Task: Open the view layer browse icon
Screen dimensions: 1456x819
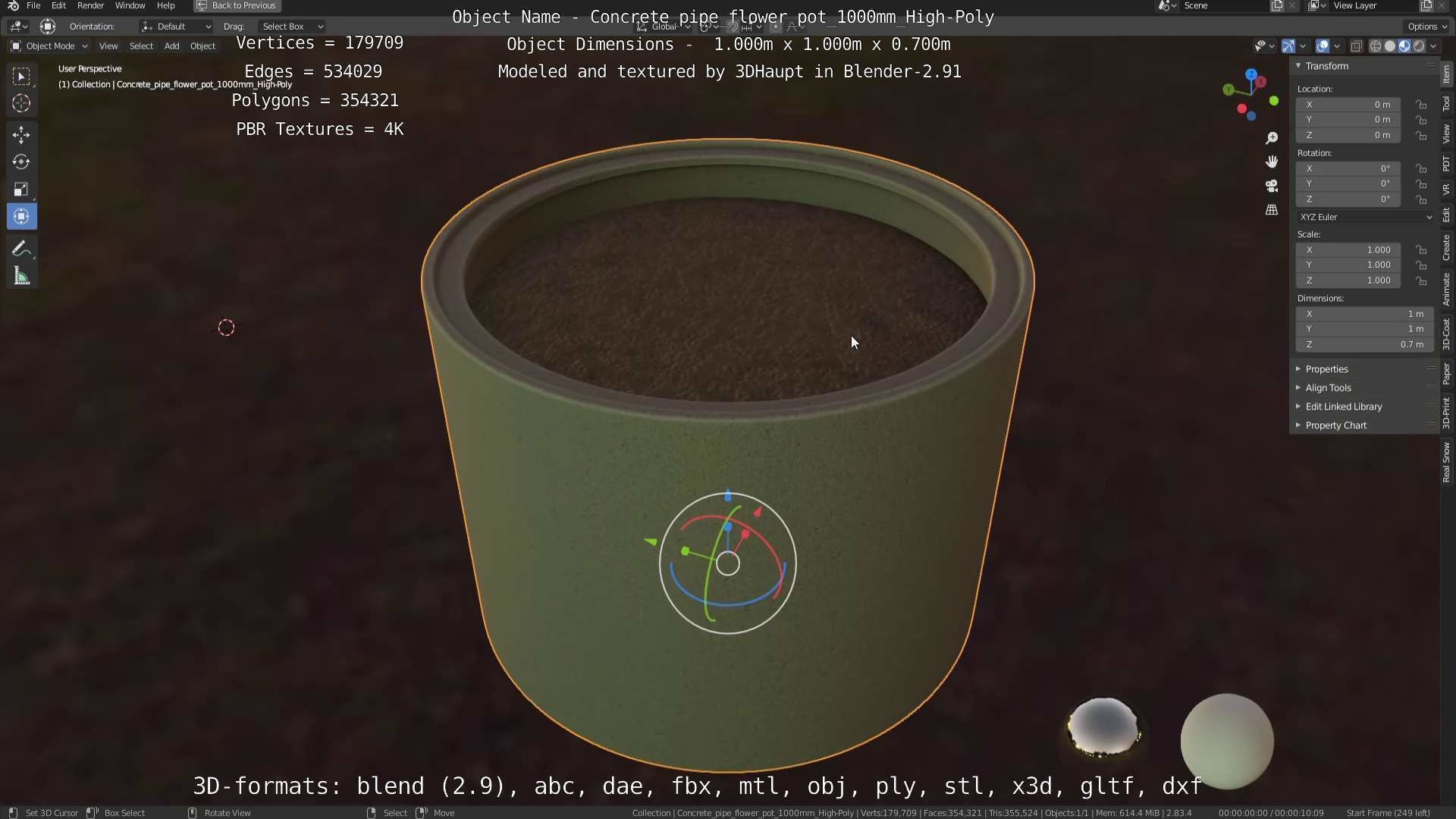Action: pyautogui.click(x=1317, y=5)
